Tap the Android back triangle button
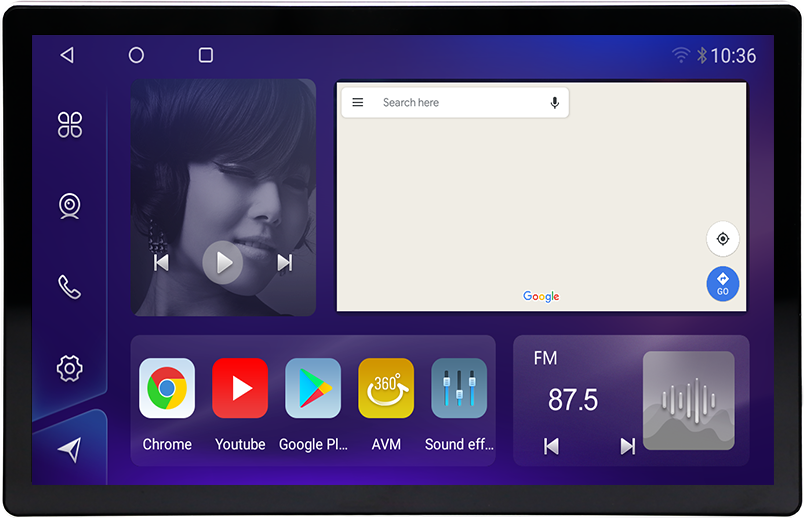Viewport: 804px width, 518px height. click(67, 55)
